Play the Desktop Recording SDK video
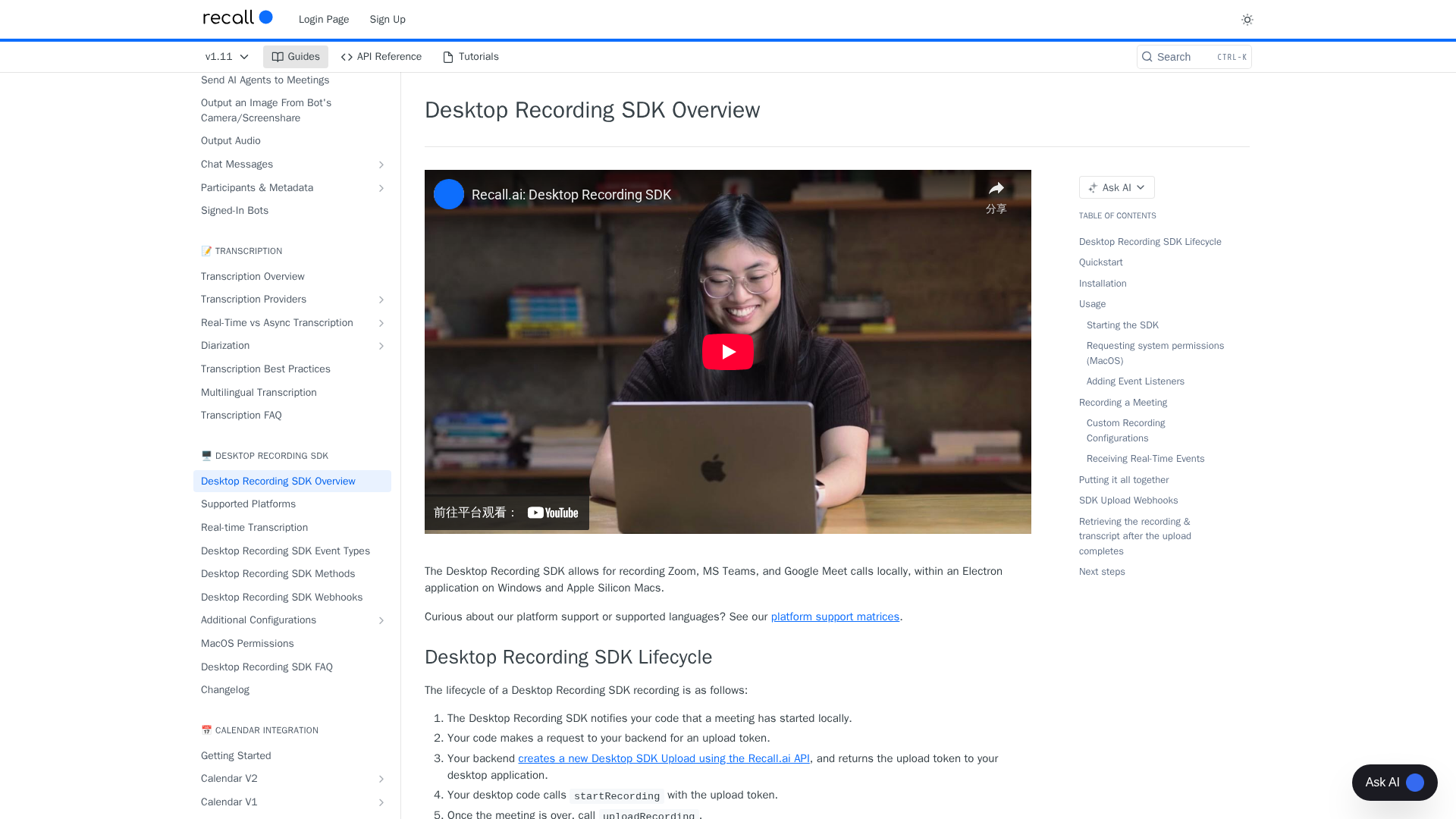 tap(727, 352)
